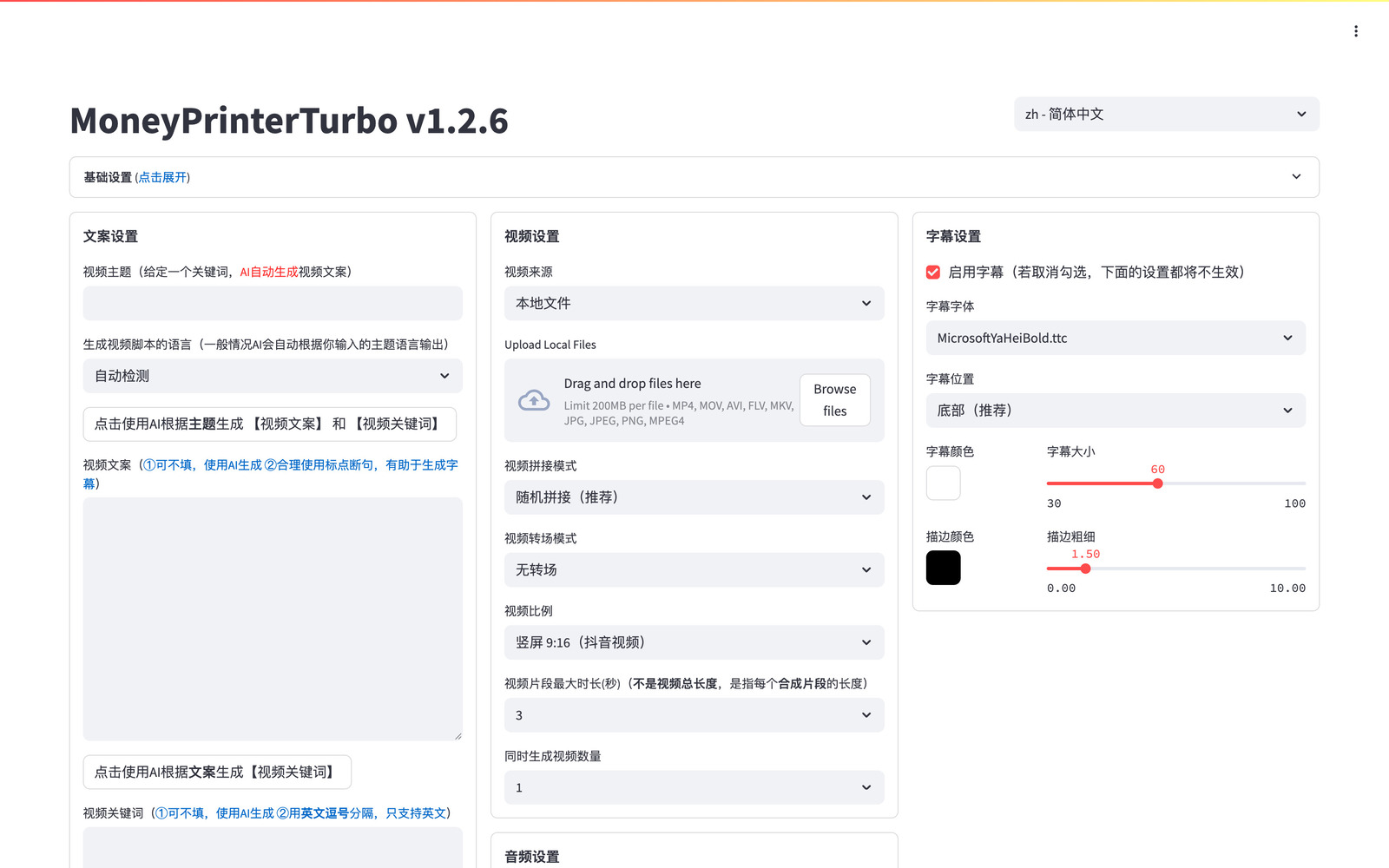This screenshot has width=1389, height=868.
Task: Click the 视频主题 input field
Action: (x=273, y=304)
